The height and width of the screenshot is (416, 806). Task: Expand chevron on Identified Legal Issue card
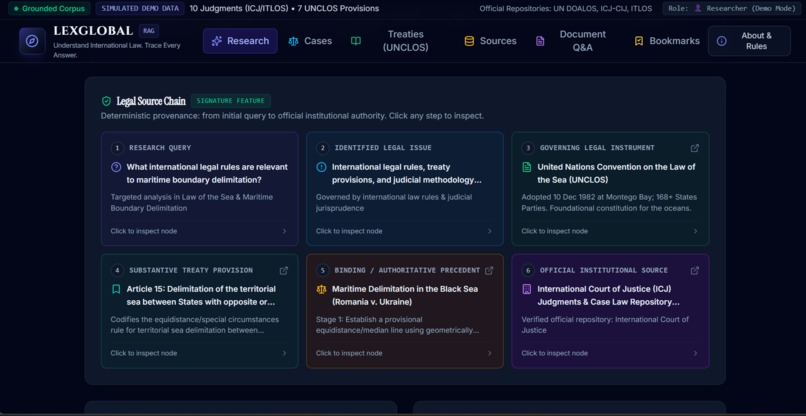489,231
